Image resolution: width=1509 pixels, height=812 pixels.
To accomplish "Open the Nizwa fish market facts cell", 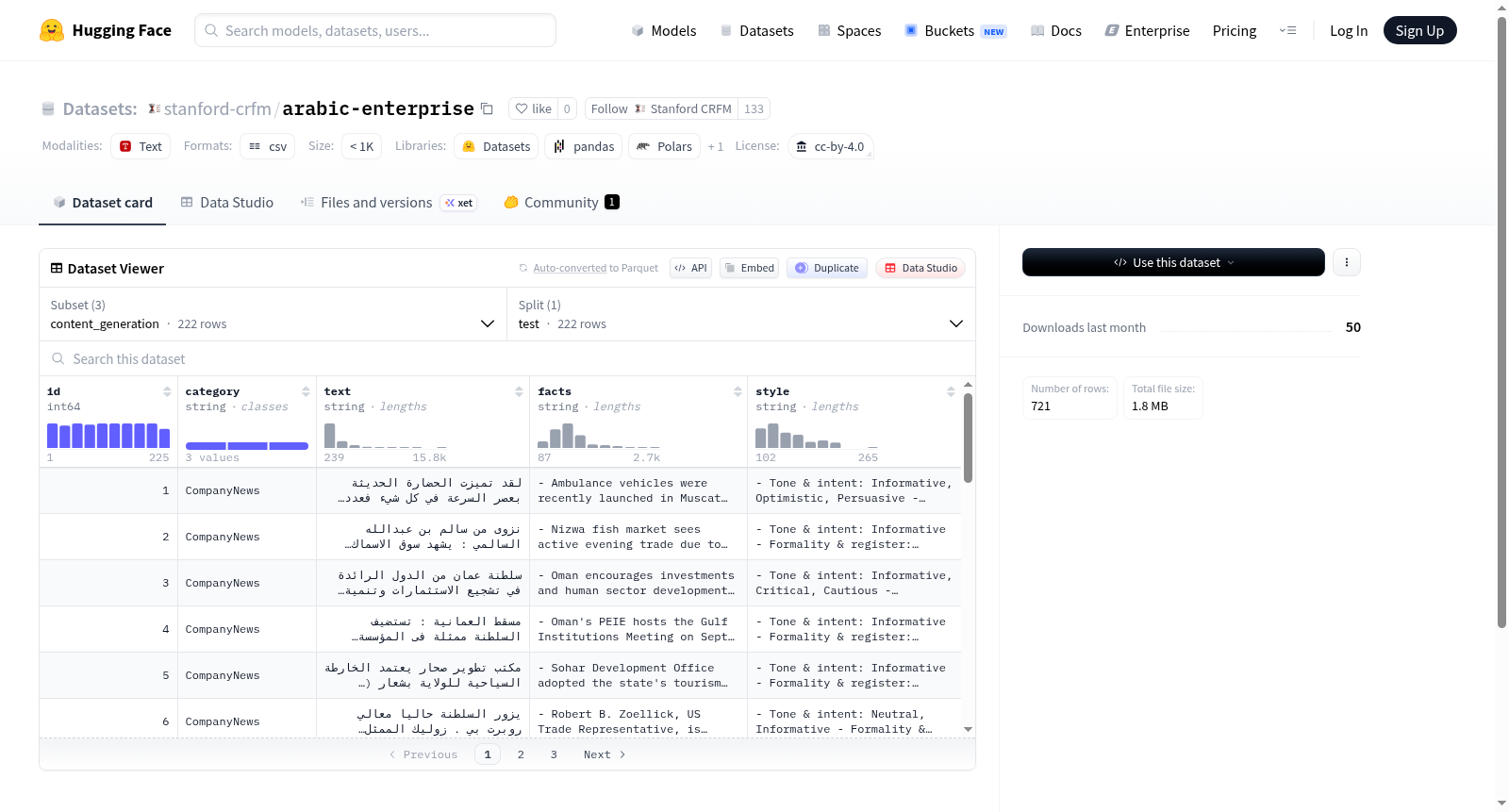I will pos(638,537).
